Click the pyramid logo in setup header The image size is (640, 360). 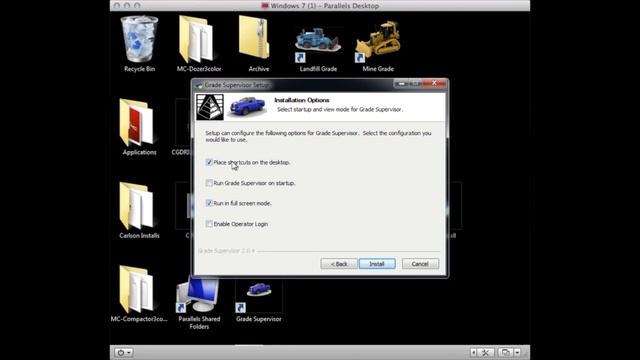[x=210, y=107]
